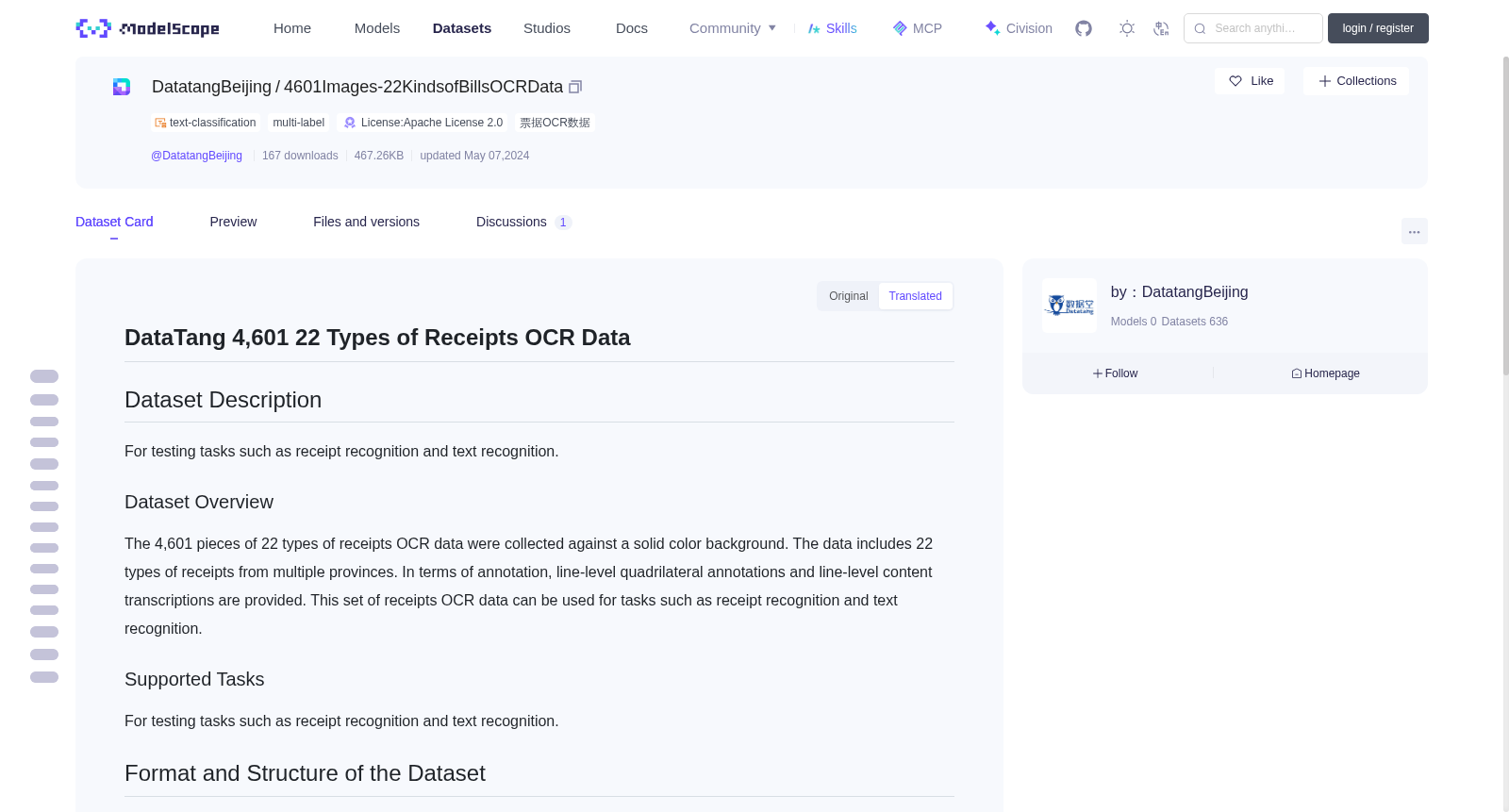This screenshot has height=812, width=1509.
Task: Click the updated May 07,2024 text
Action: 474,156
